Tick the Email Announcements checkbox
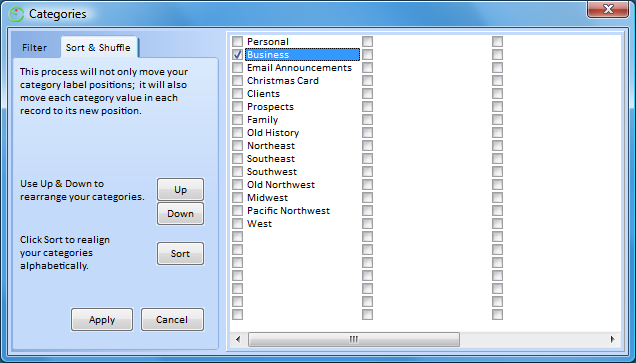 click(x=237, y=68)
